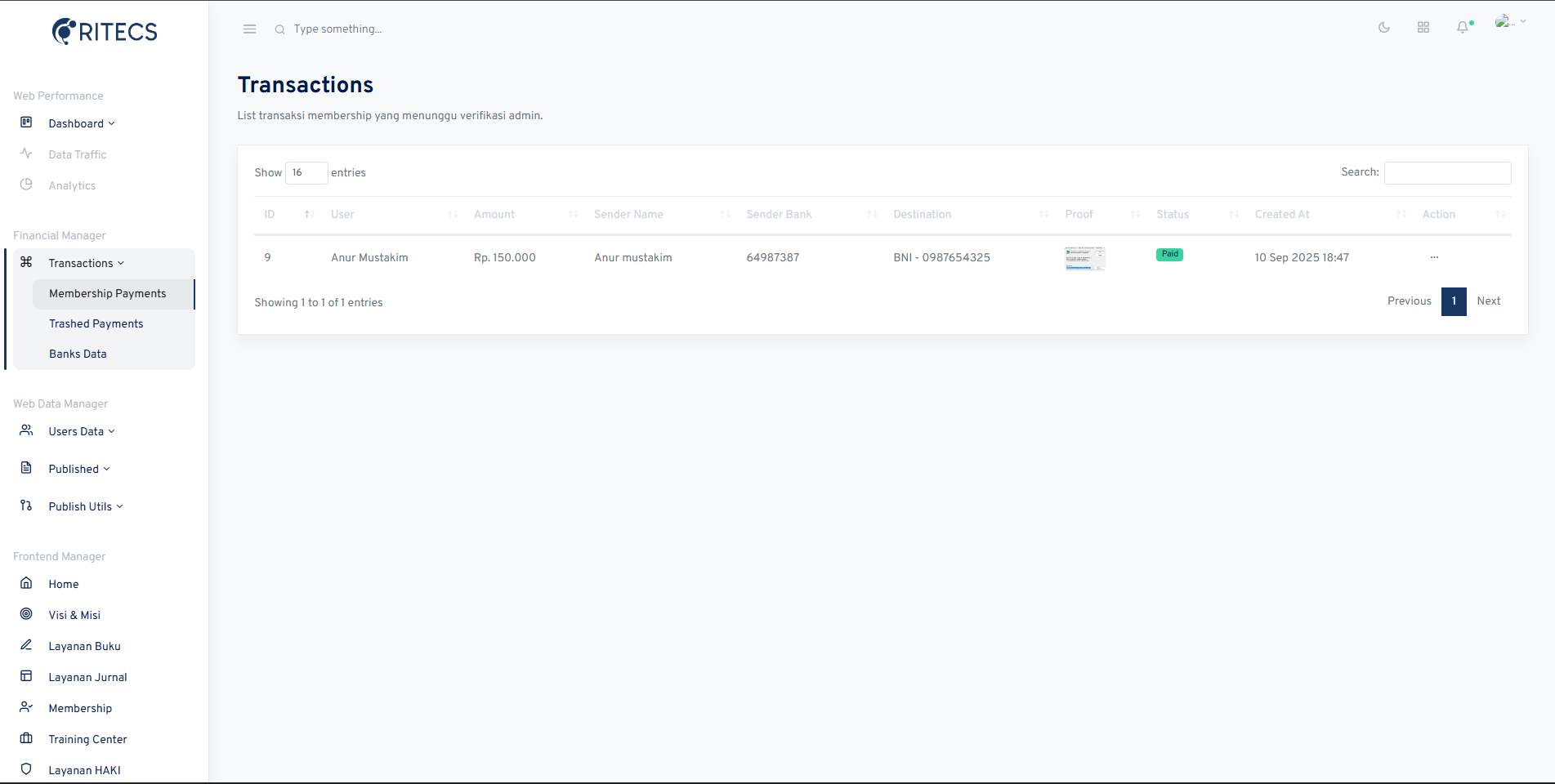Expand the Users Data submenu

point(81,431)
